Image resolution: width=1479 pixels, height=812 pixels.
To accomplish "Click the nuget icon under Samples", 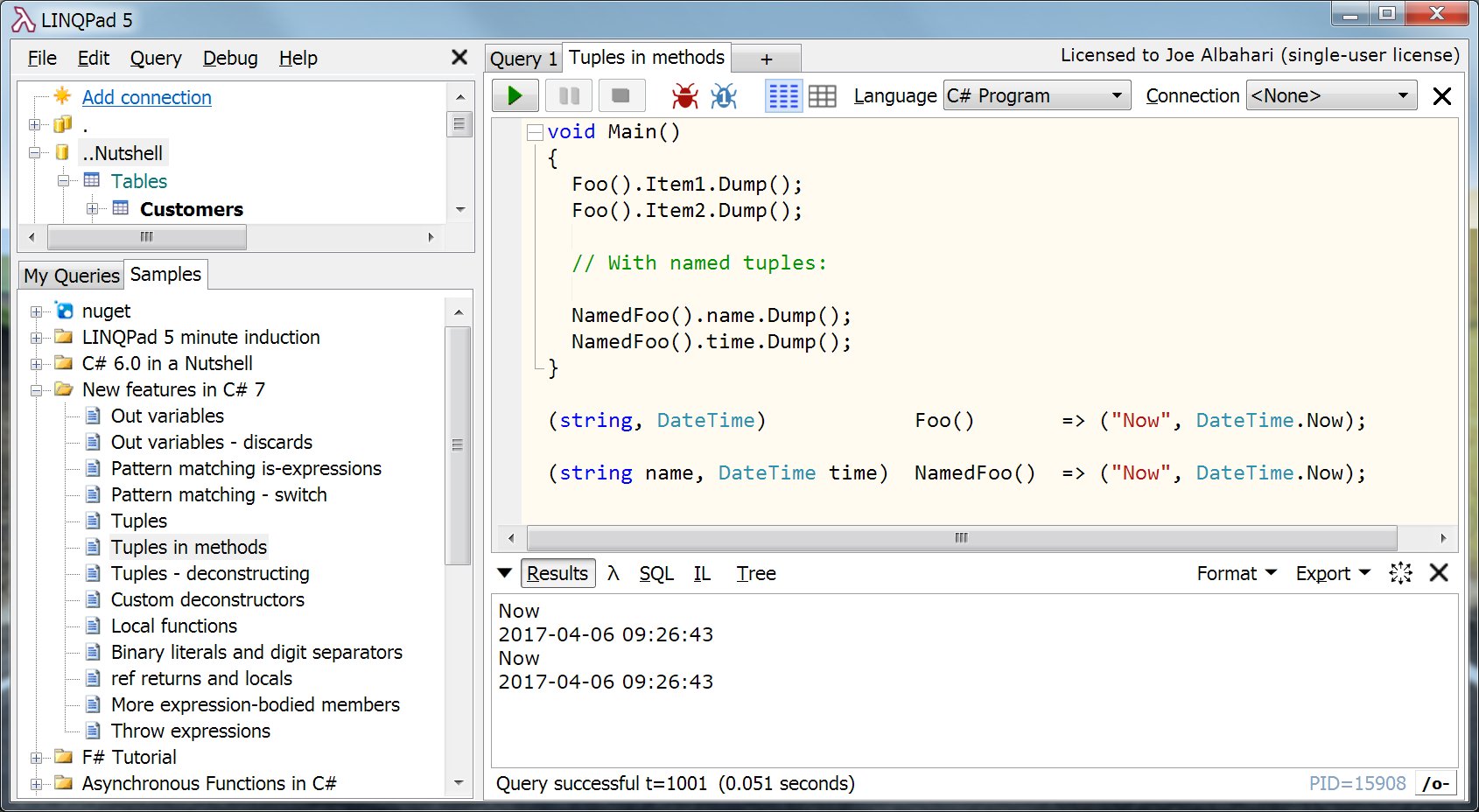I will (63, 311).
